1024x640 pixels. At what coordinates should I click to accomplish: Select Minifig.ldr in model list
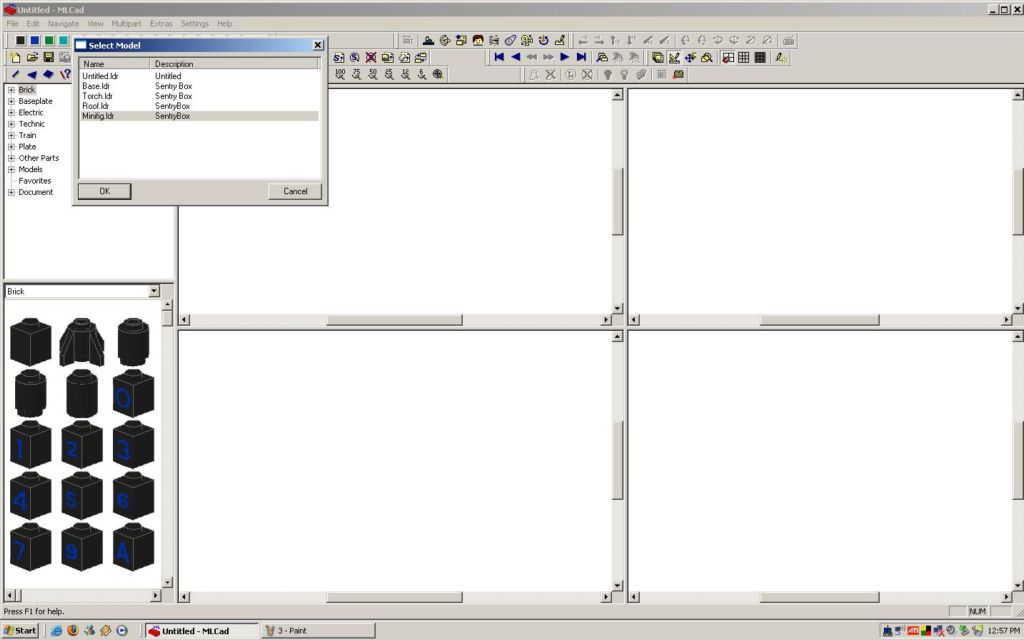(98, 116)
